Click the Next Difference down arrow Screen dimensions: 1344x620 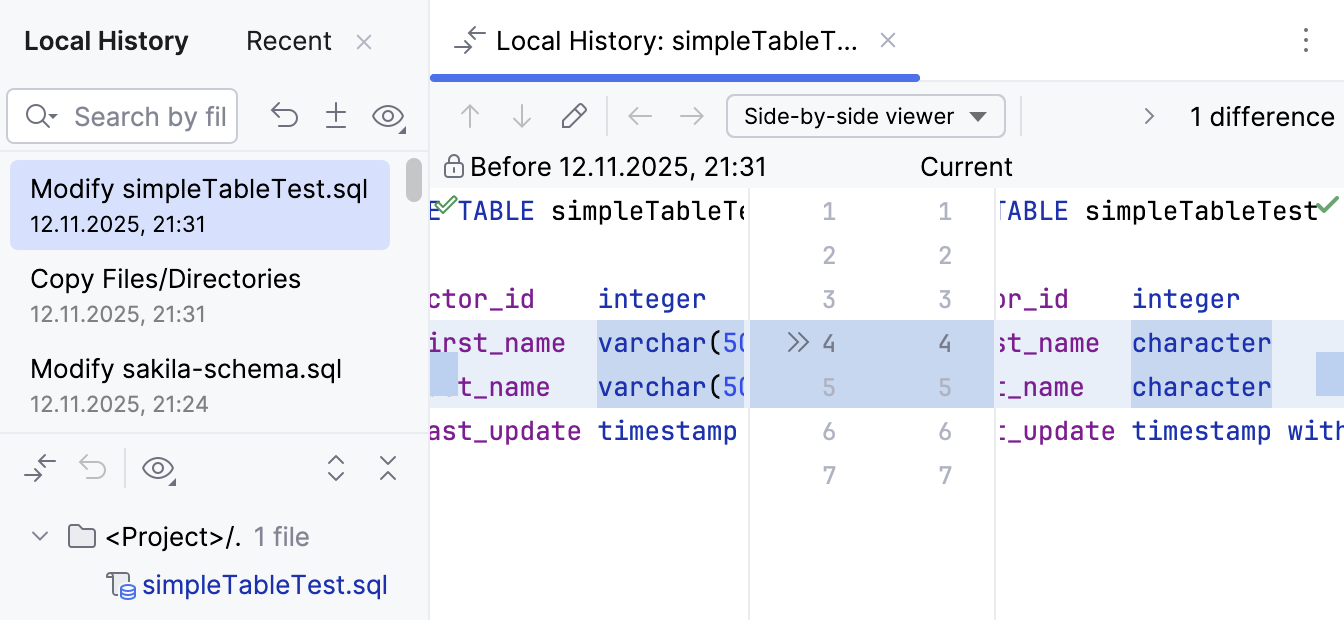[x=521, y=117]
